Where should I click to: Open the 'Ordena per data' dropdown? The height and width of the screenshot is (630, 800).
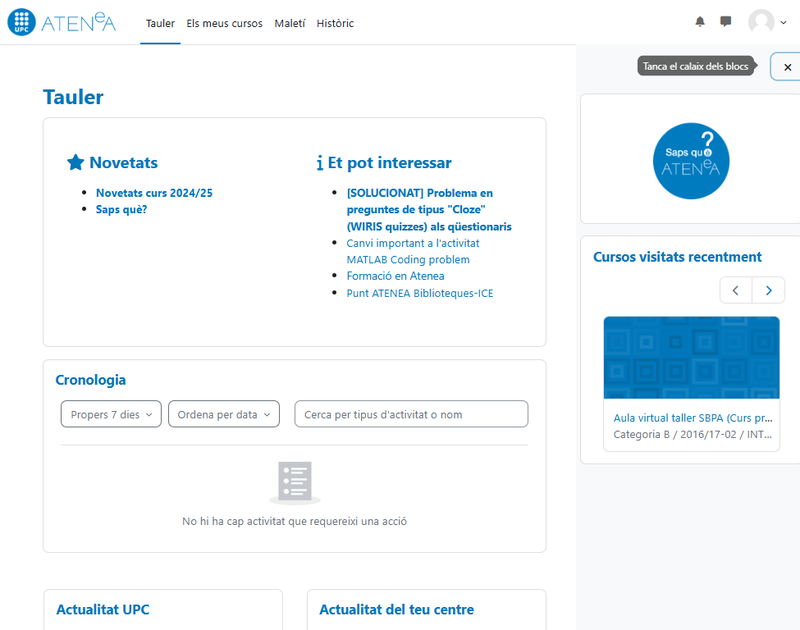[x=224, y=414]
